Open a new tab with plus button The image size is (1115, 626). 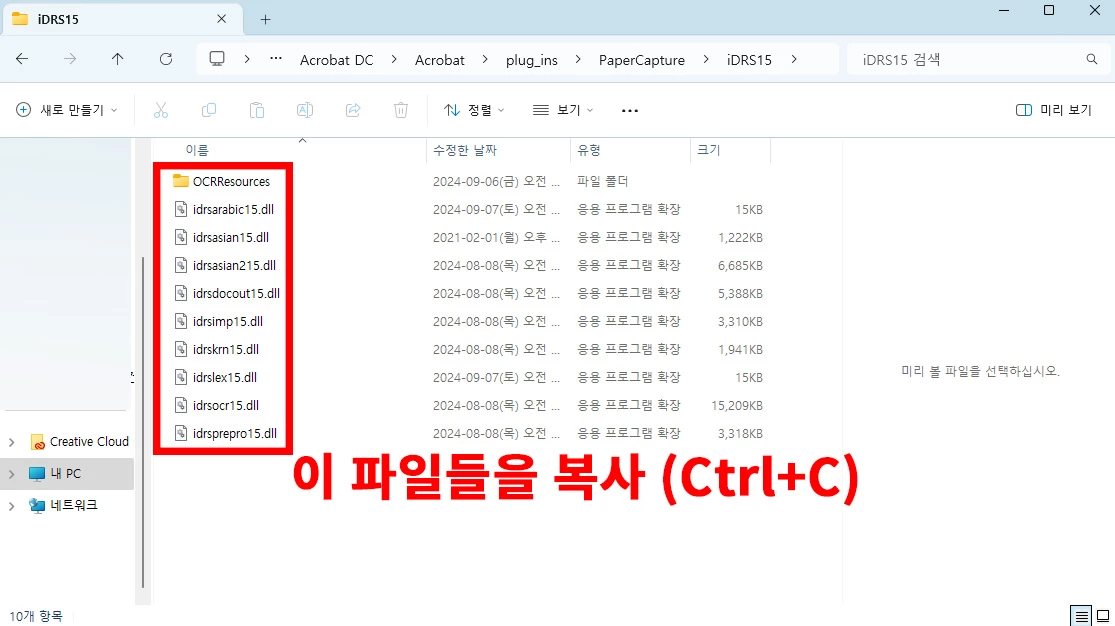(265, 19)
